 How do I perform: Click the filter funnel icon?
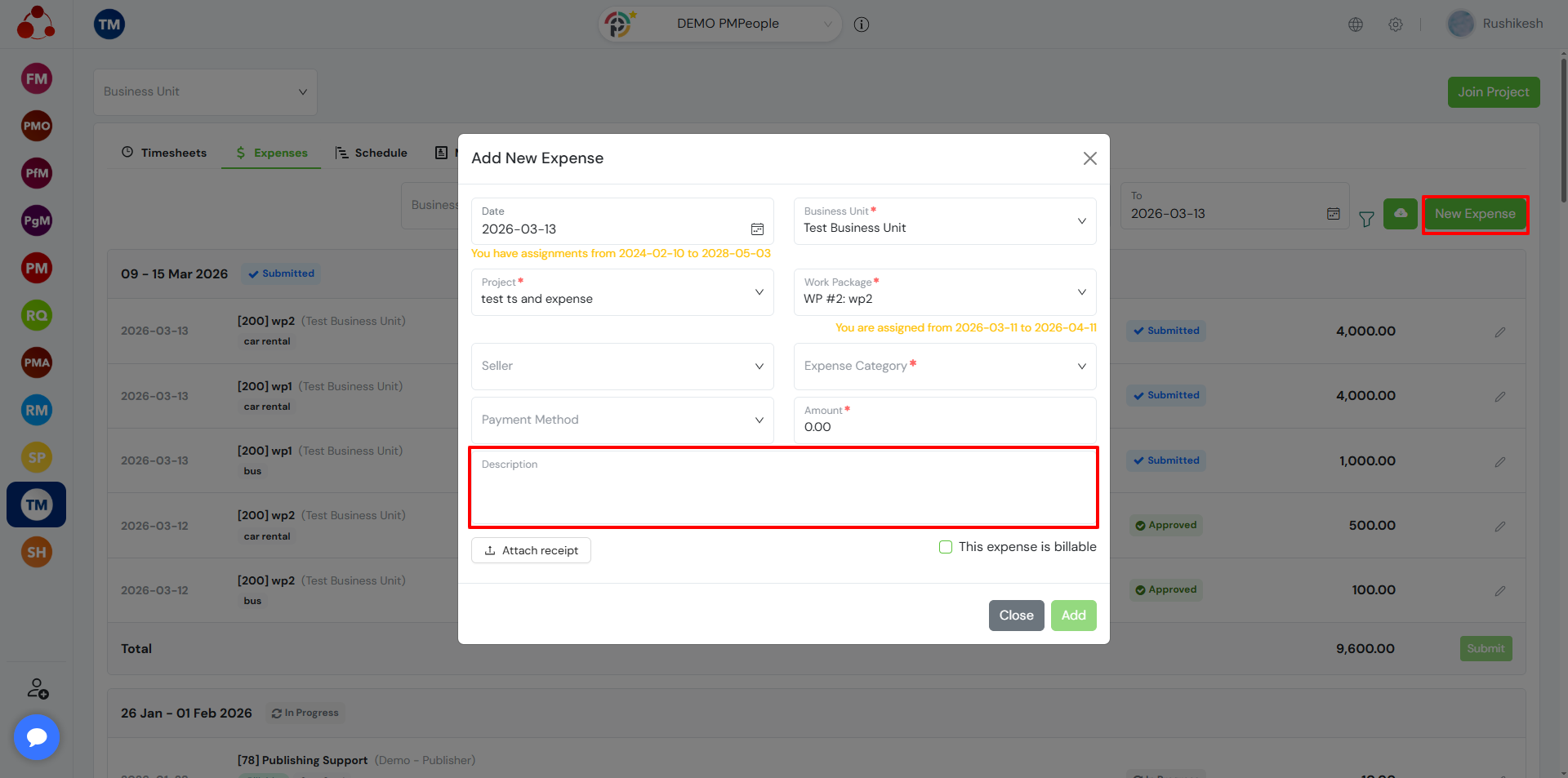1365,219
